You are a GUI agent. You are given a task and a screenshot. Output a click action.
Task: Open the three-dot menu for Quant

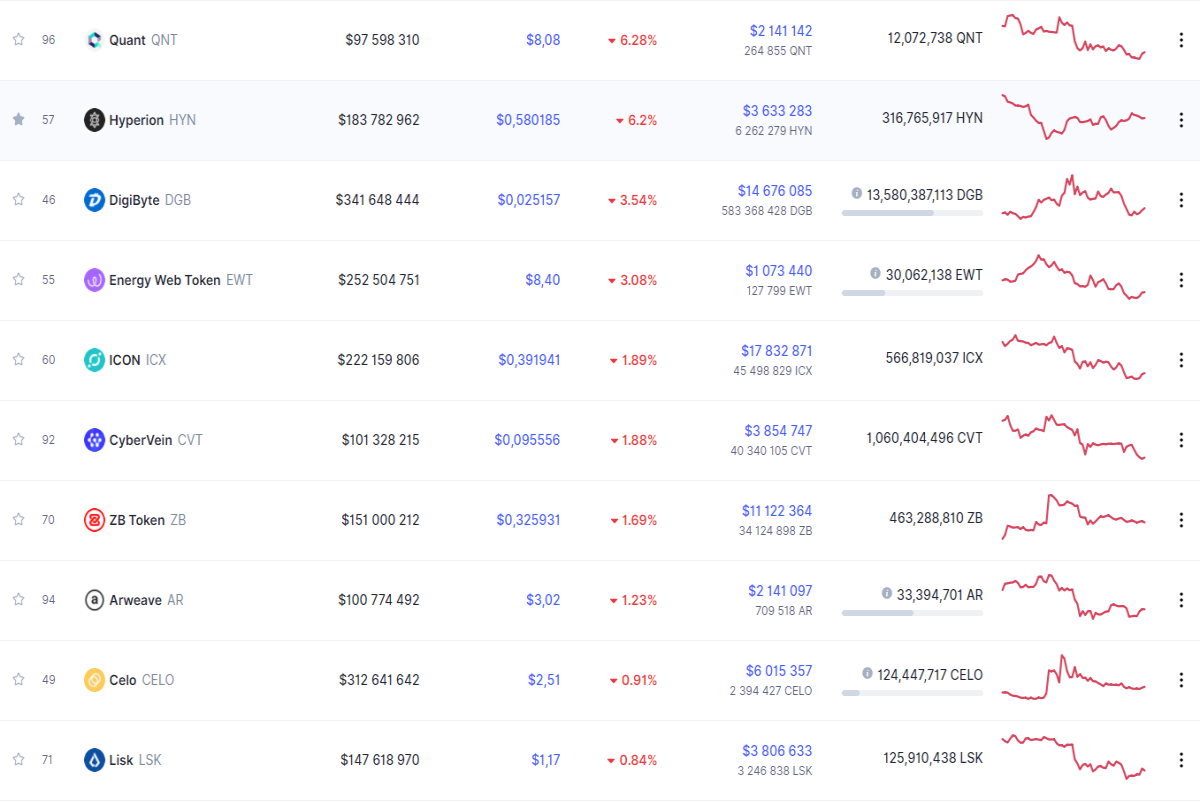point(1181,40)
